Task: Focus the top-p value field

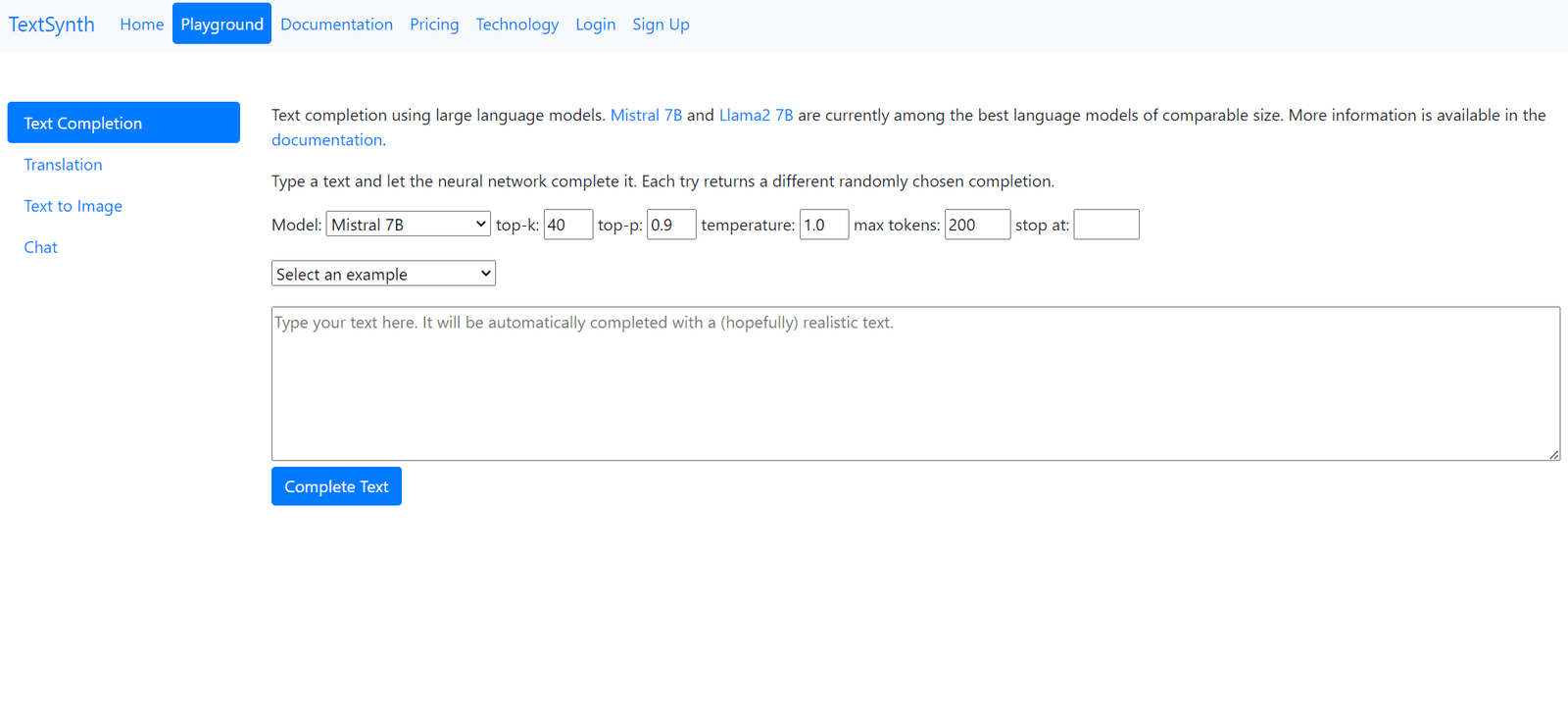Action: 670,225
